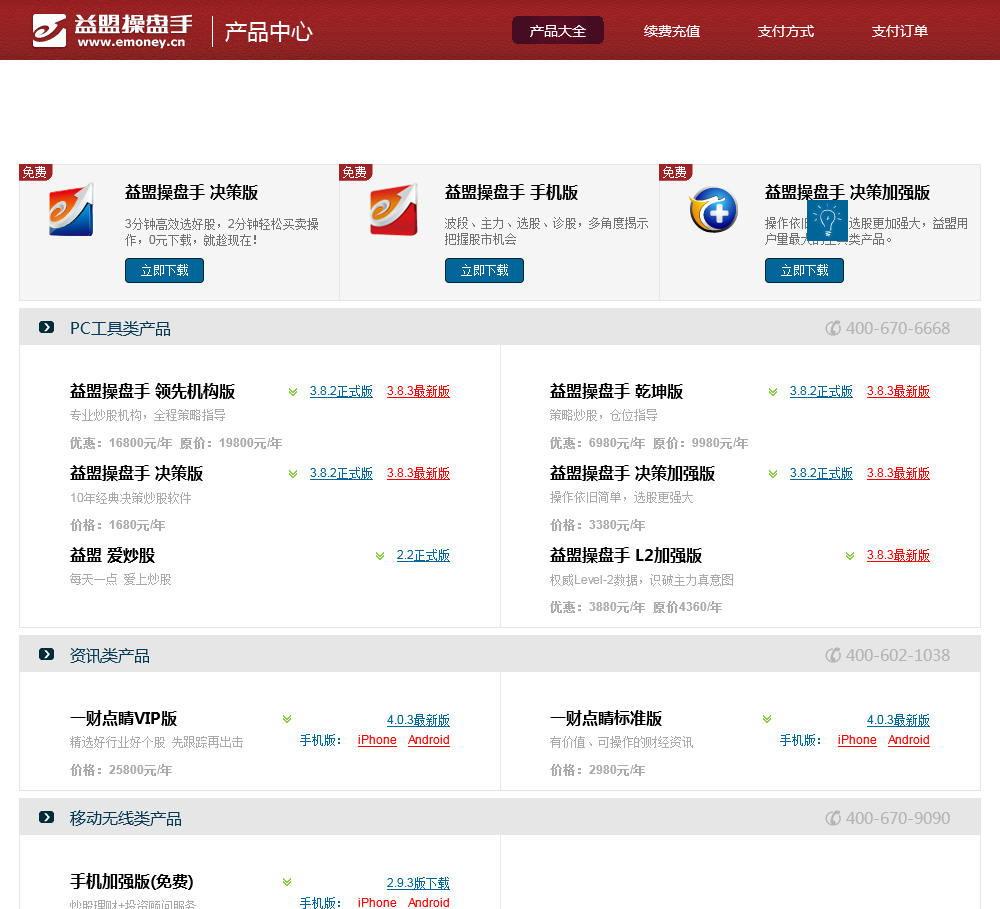Open Android link for 一财点睛标准版

coord(909,740)
